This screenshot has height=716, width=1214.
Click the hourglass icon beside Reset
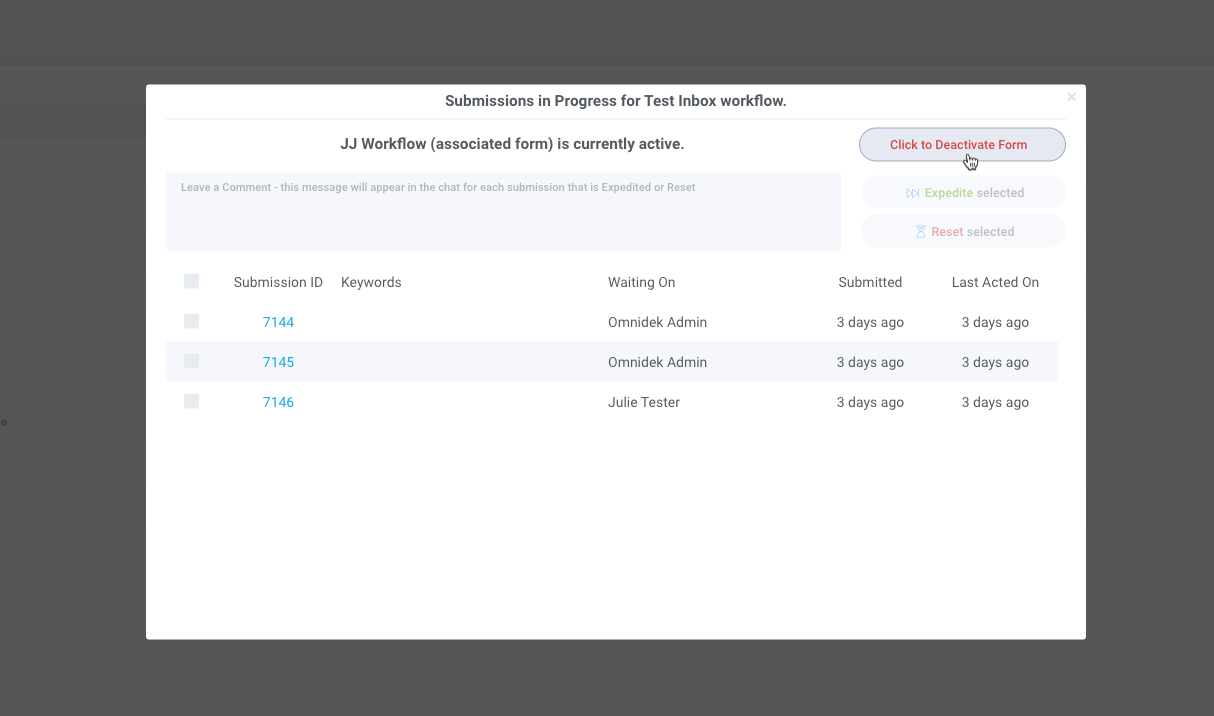tap(921, 232)
